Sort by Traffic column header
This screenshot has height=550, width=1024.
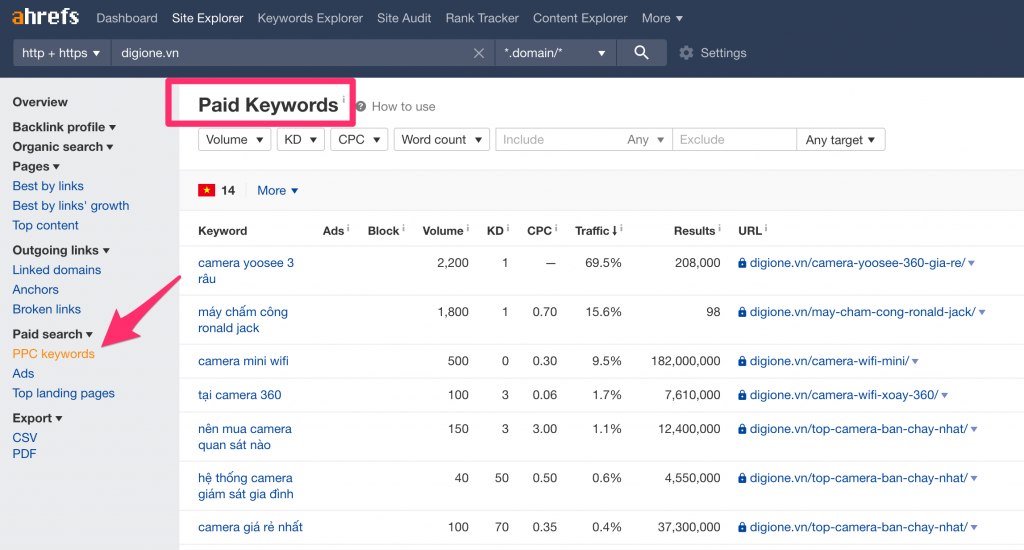pos(596,231)
